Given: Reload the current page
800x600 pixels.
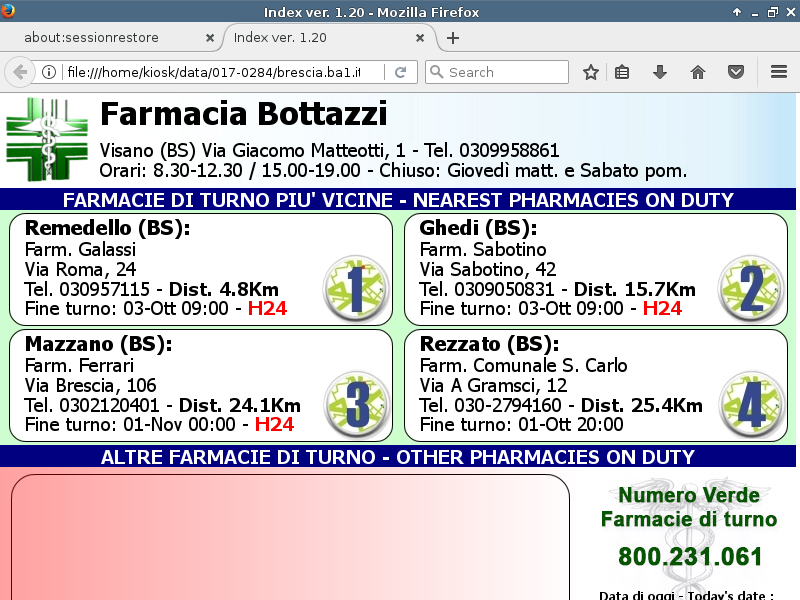Looking at the screenshot, I should [x=400, y=72].
